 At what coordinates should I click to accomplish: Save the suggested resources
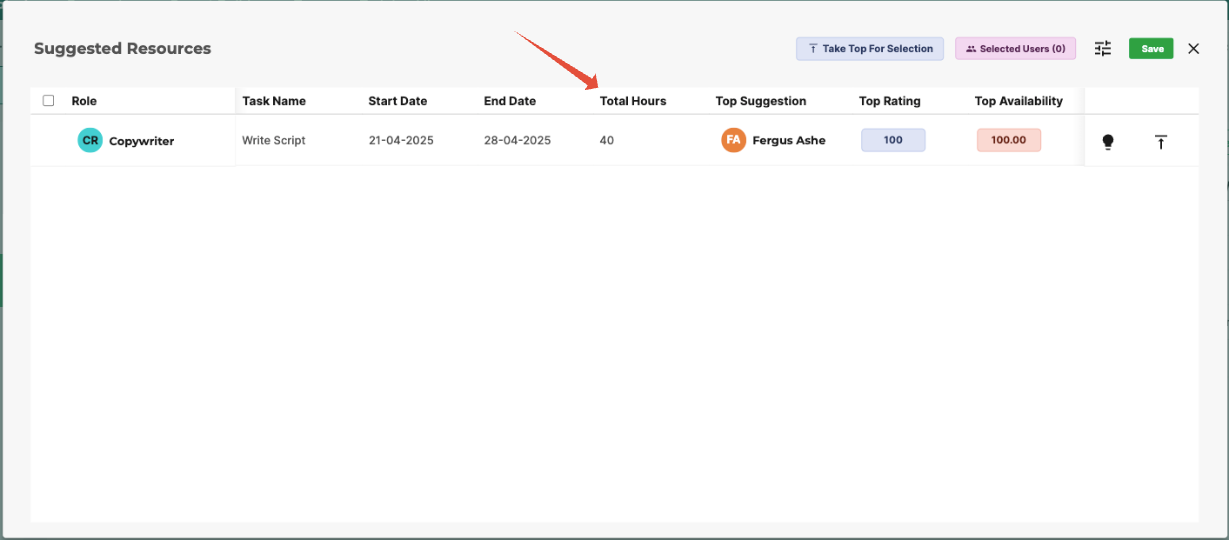pos(1152,48)
